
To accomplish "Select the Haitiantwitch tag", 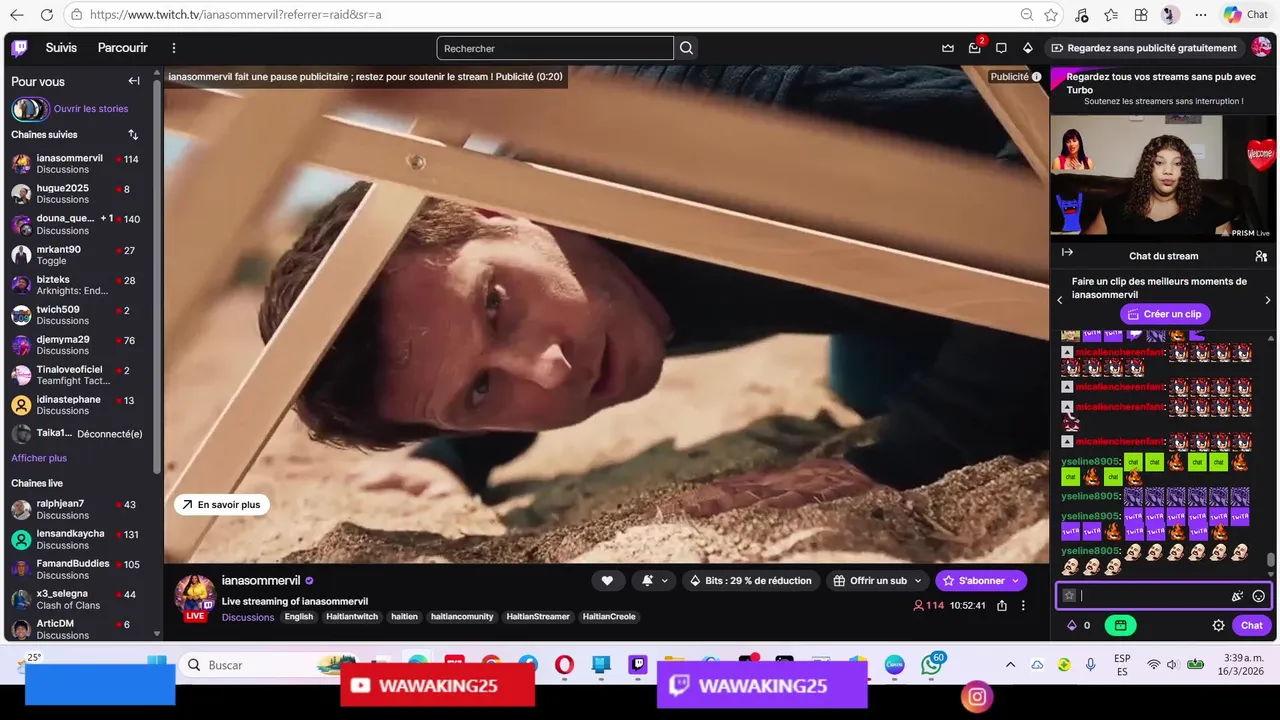I will (x=352, y=617).
